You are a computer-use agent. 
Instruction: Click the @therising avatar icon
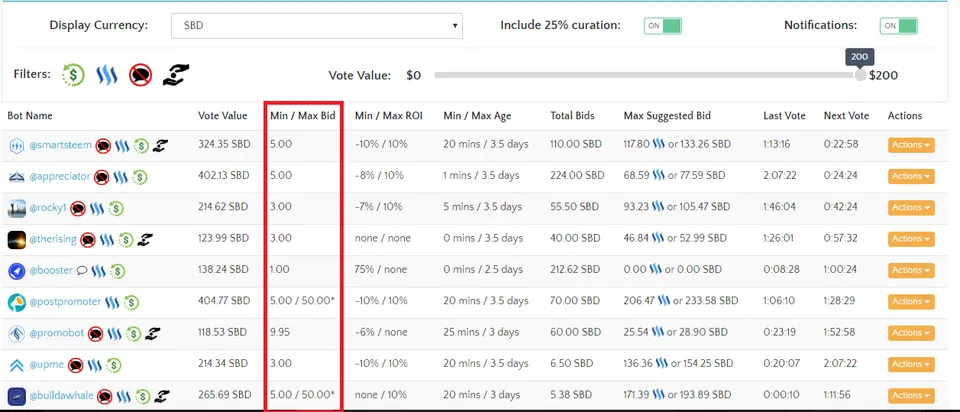pyautogui.click(x=17, y=239)
